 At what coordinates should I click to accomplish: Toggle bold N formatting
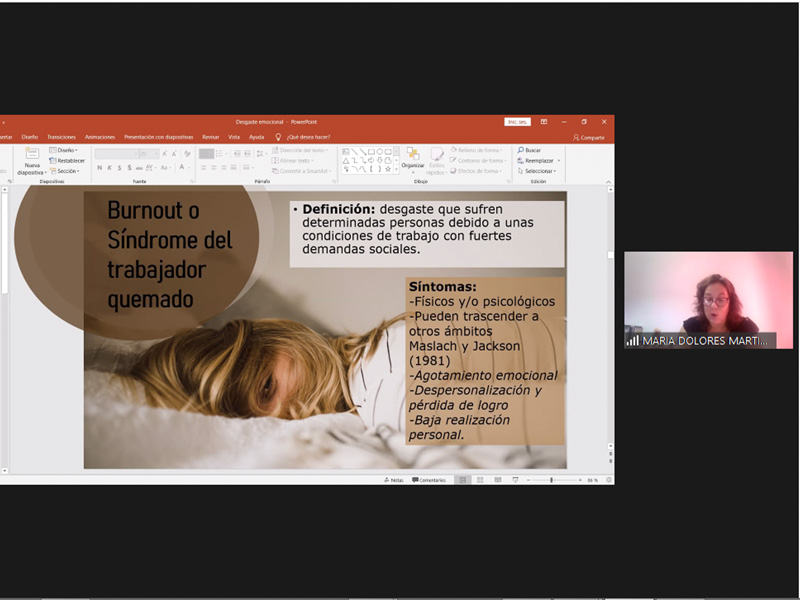[99, 168]
